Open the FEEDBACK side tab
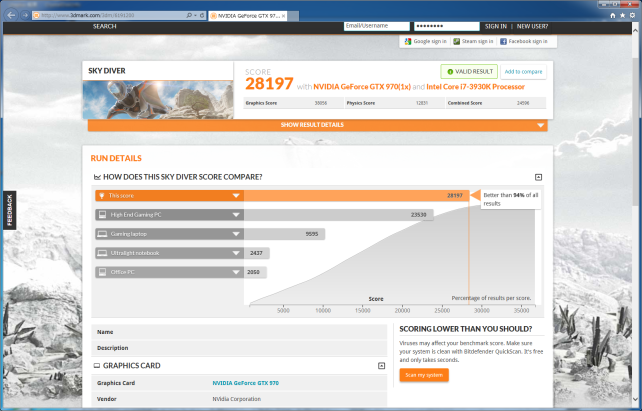Image resolution: width=642 pixels, height=411 pixels. (x=10, y=210)
